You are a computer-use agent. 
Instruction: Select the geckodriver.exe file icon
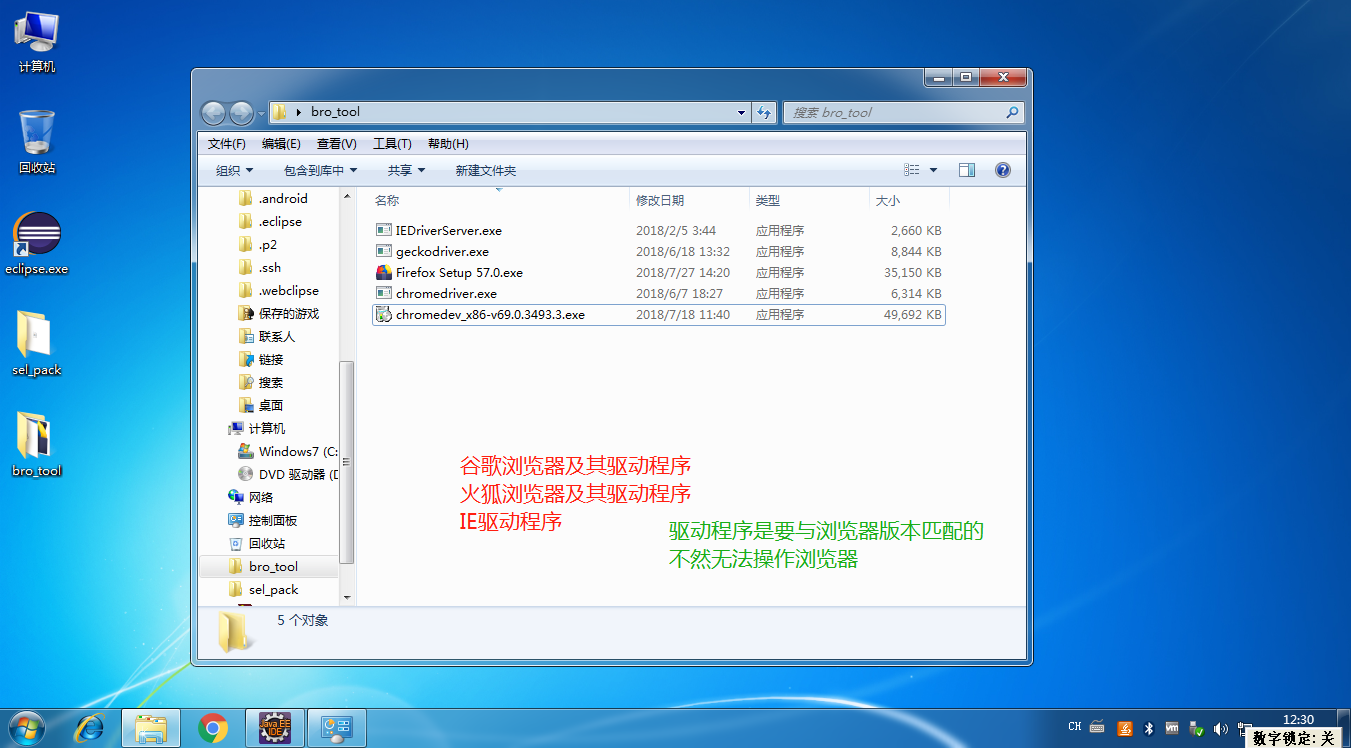pos(384,251)
